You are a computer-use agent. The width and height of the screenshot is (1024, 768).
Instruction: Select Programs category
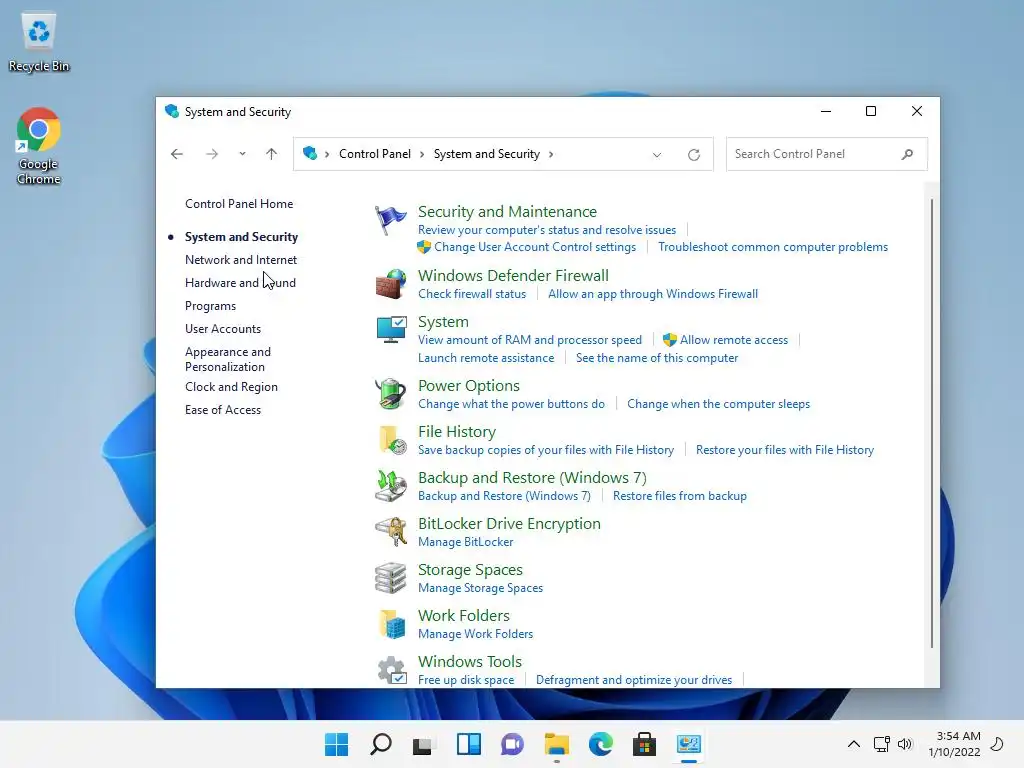pos(210,306)
